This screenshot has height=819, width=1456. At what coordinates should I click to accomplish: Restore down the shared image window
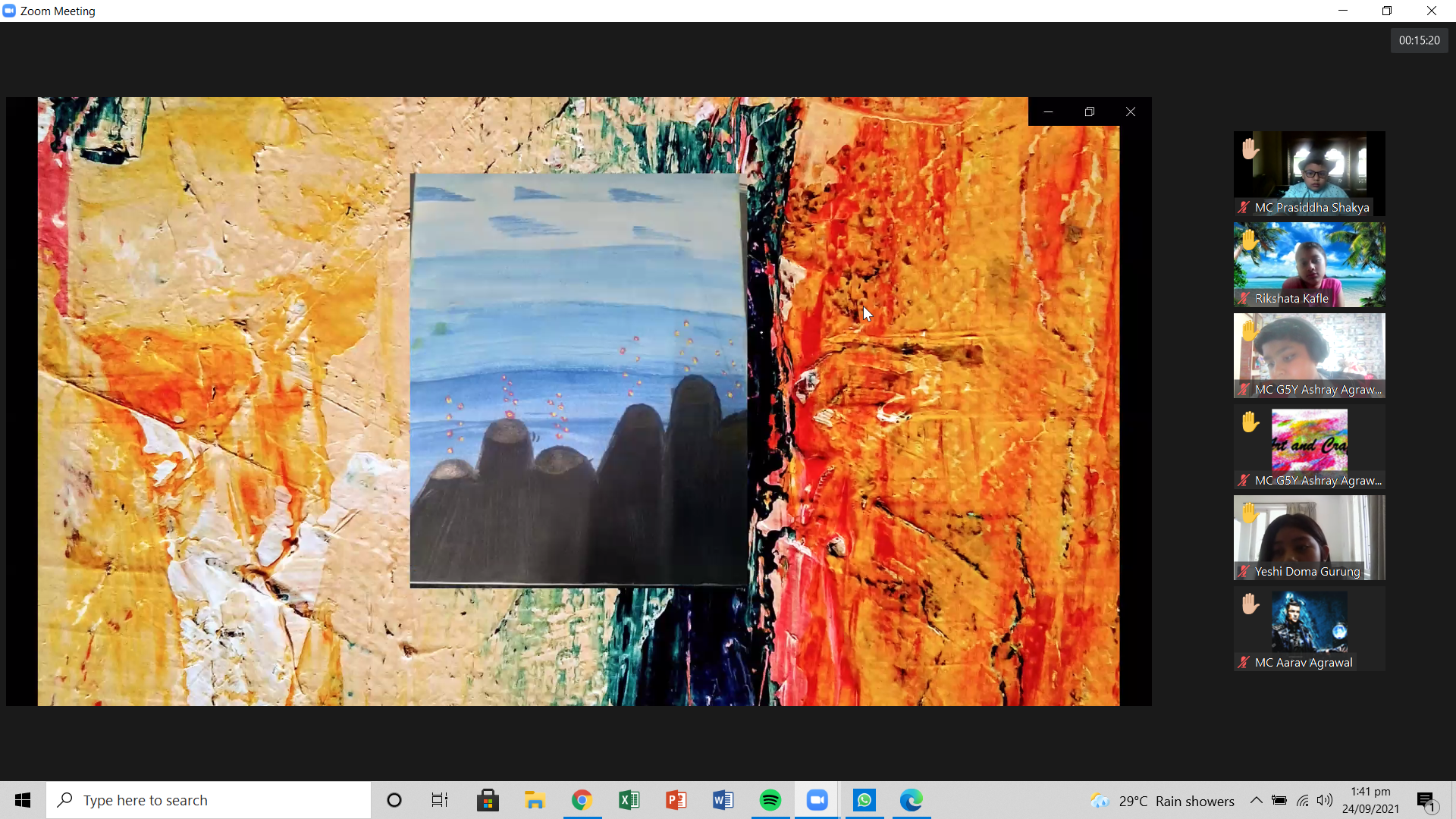pyautogui.click(x=1089, y=111)
